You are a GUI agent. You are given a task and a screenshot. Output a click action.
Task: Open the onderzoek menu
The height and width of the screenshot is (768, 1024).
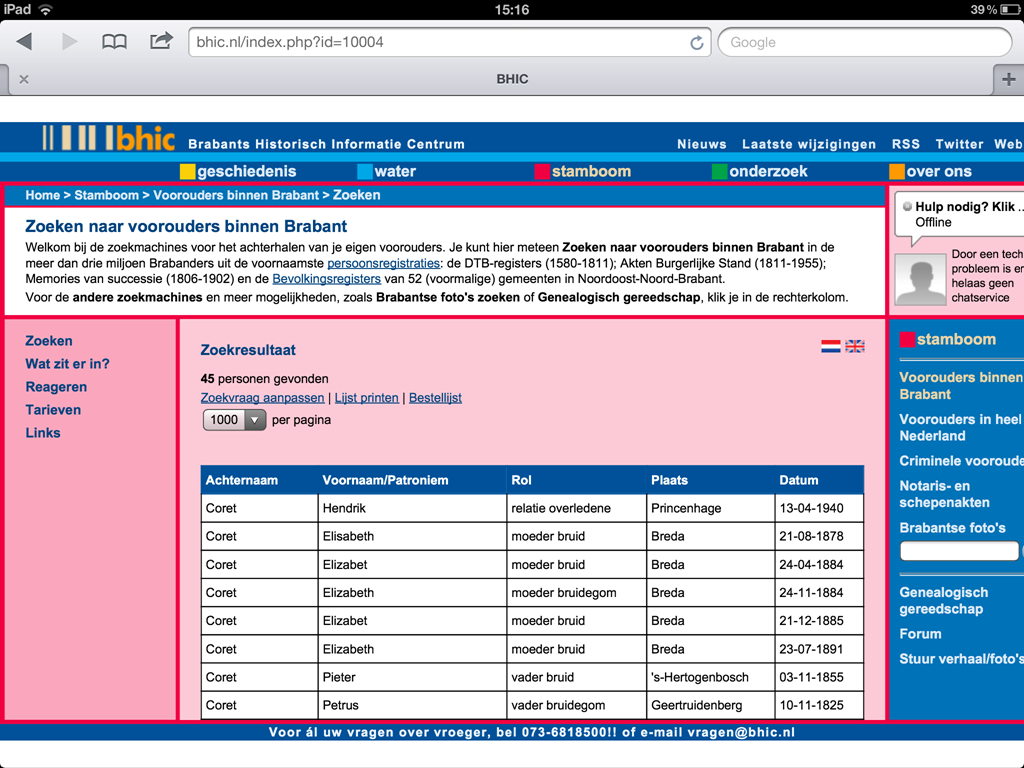click(768, 172)
